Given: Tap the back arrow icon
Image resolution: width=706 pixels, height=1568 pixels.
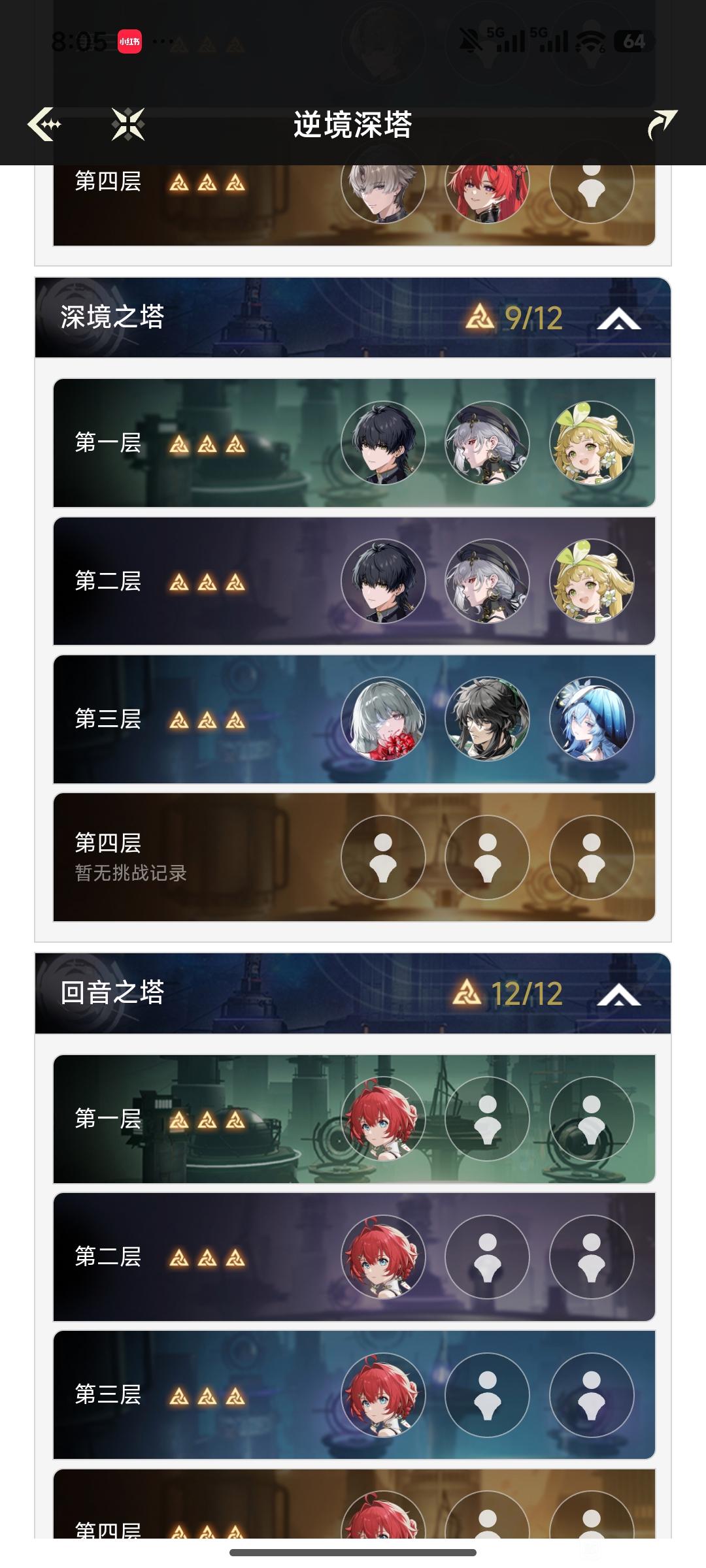Looking at the screenshot, I should tap(44, 124).
